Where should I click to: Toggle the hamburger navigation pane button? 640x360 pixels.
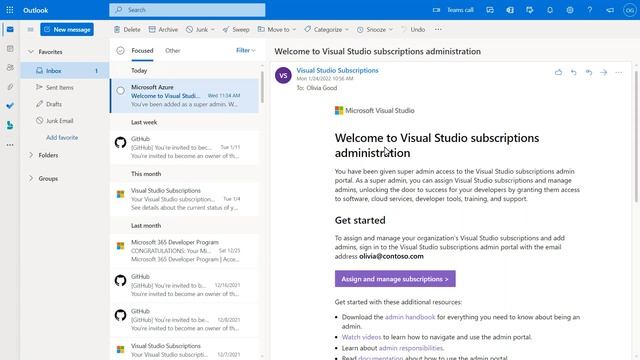pyautogui.click(x=30, y=29)
